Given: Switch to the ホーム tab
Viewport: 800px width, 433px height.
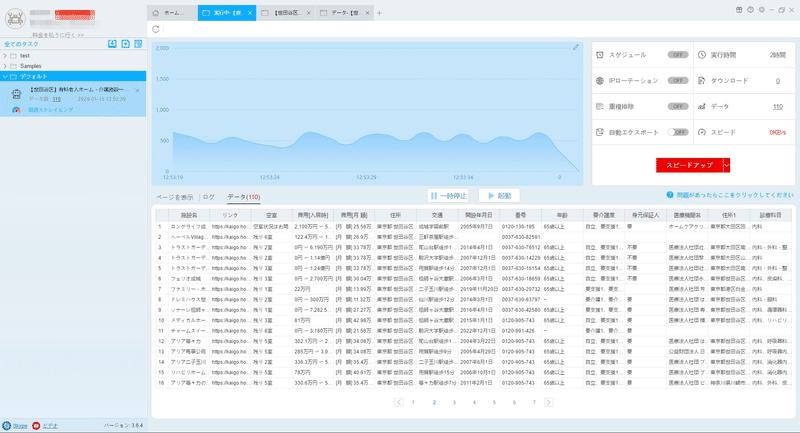Looking at the screenshot, I should [x=172, y=13].
